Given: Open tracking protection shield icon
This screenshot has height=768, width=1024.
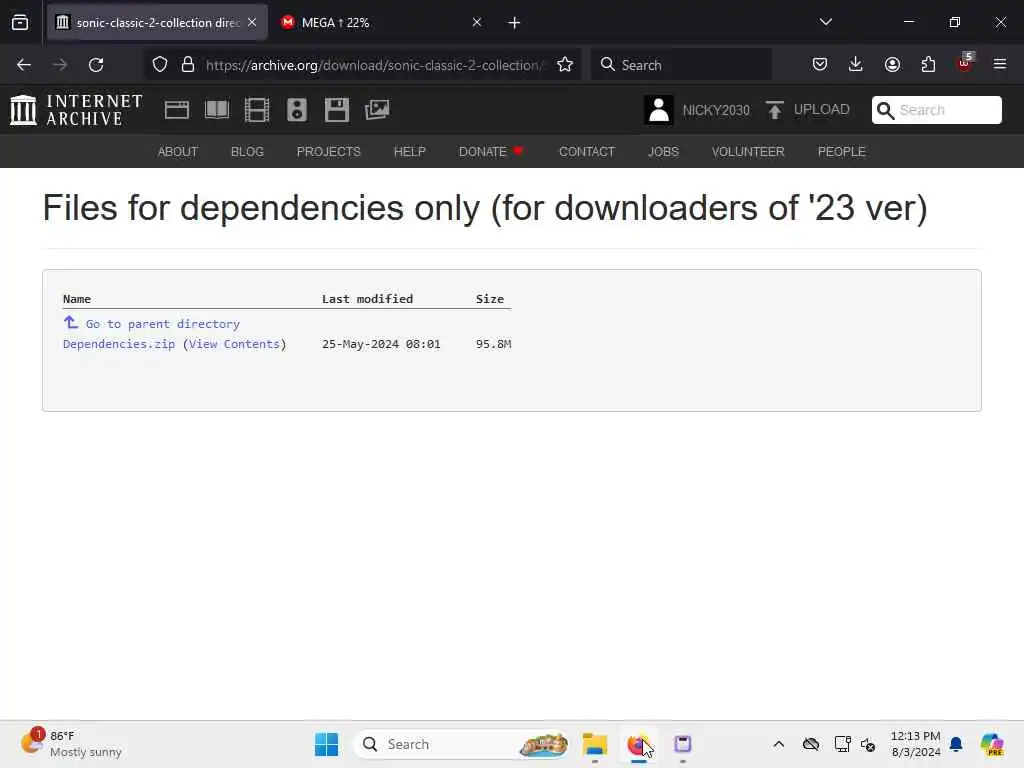Looking at the screenshot, I should [160, 65].
